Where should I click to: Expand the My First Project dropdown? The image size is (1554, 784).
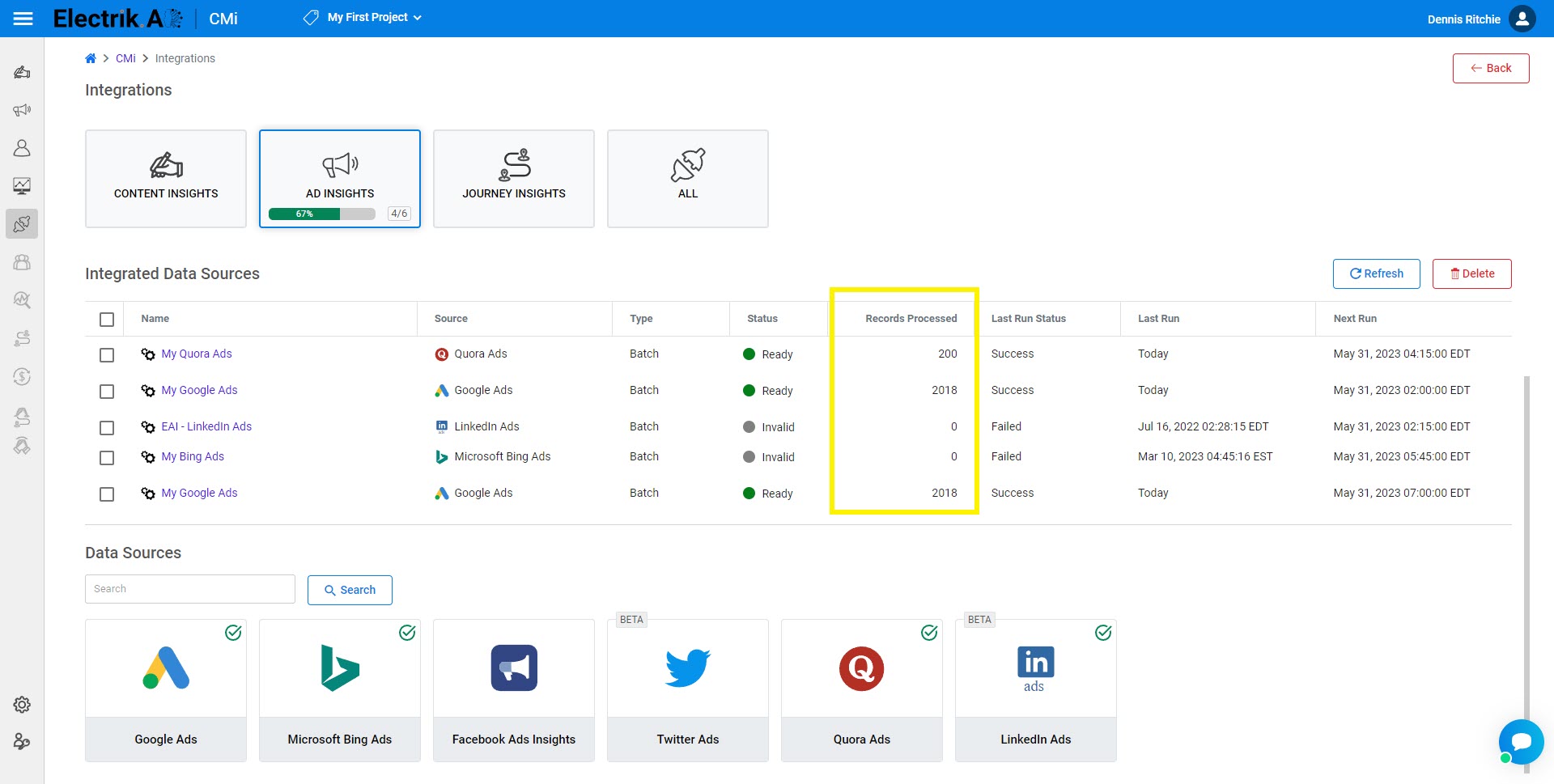(362, 17)
